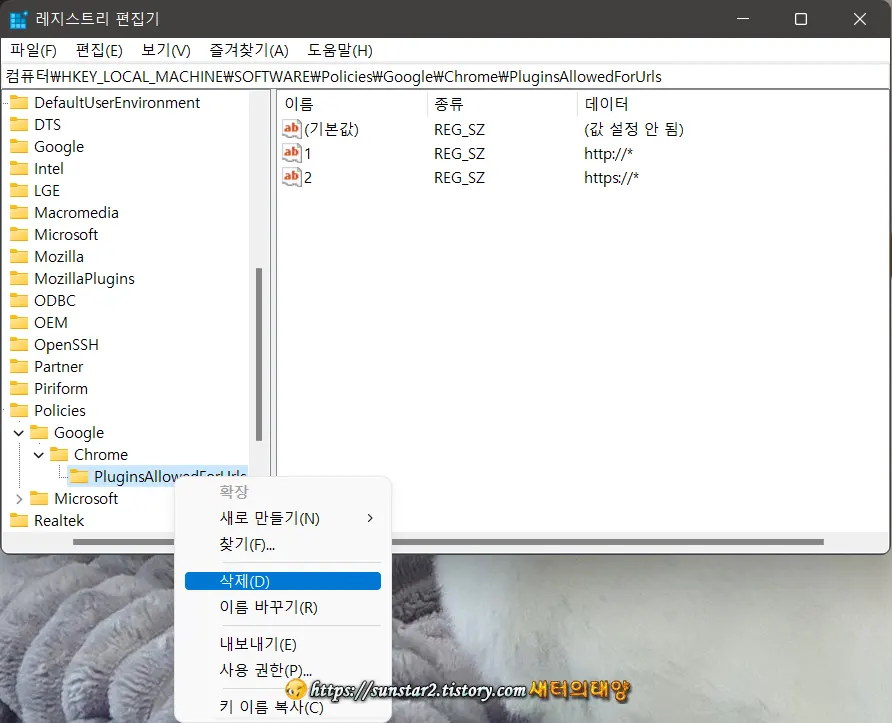Click the Piriform folder icon
The height and width of the screenshot is (723, 892).
pos(19,389)
